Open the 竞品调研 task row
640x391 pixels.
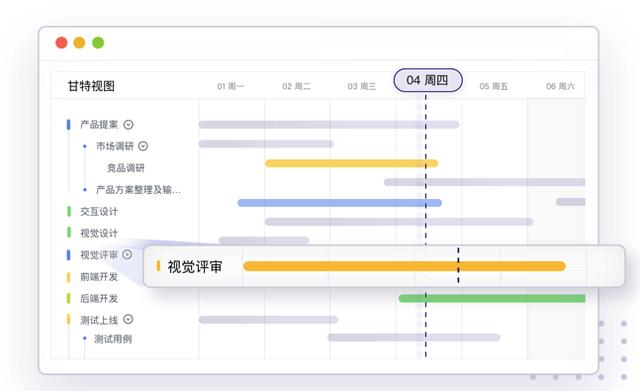(x=126, y=168)
